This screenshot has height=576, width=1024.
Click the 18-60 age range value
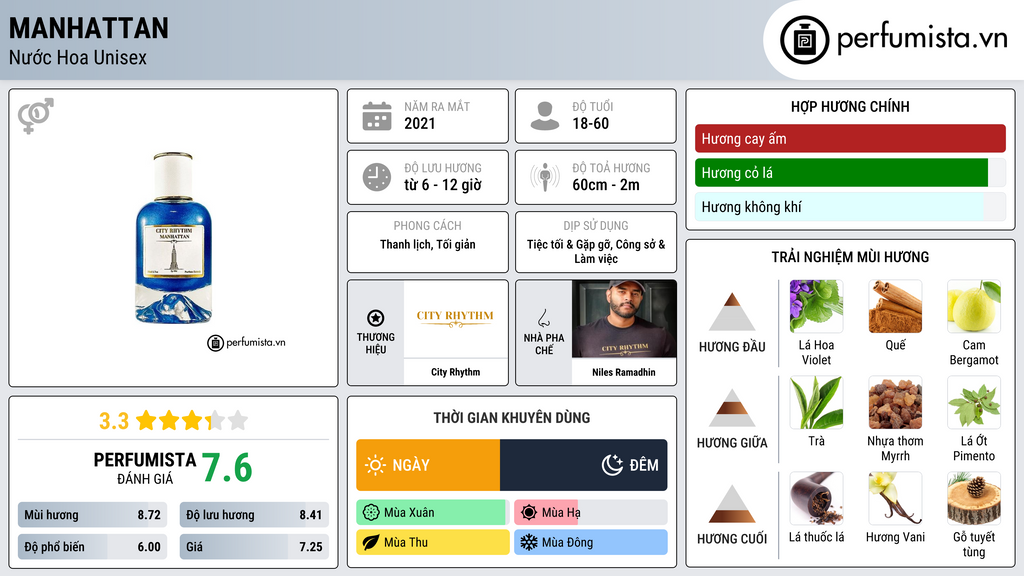coord(590,123)
